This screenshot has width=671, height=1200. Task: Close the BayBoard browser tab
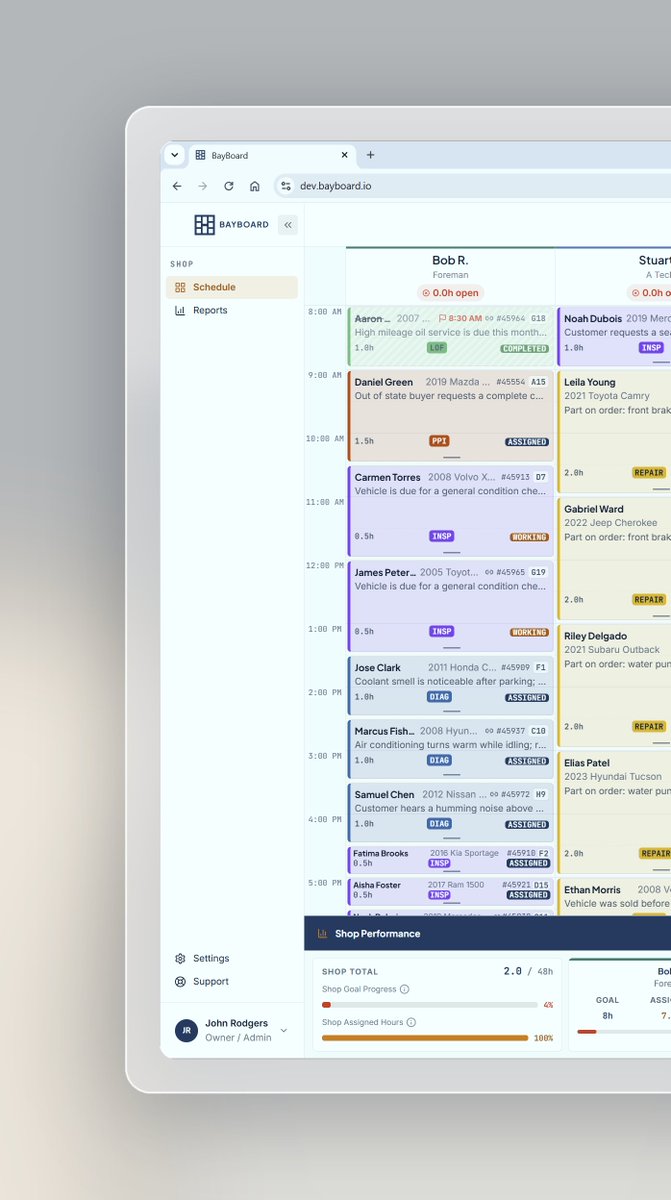[x=345, y=155]
